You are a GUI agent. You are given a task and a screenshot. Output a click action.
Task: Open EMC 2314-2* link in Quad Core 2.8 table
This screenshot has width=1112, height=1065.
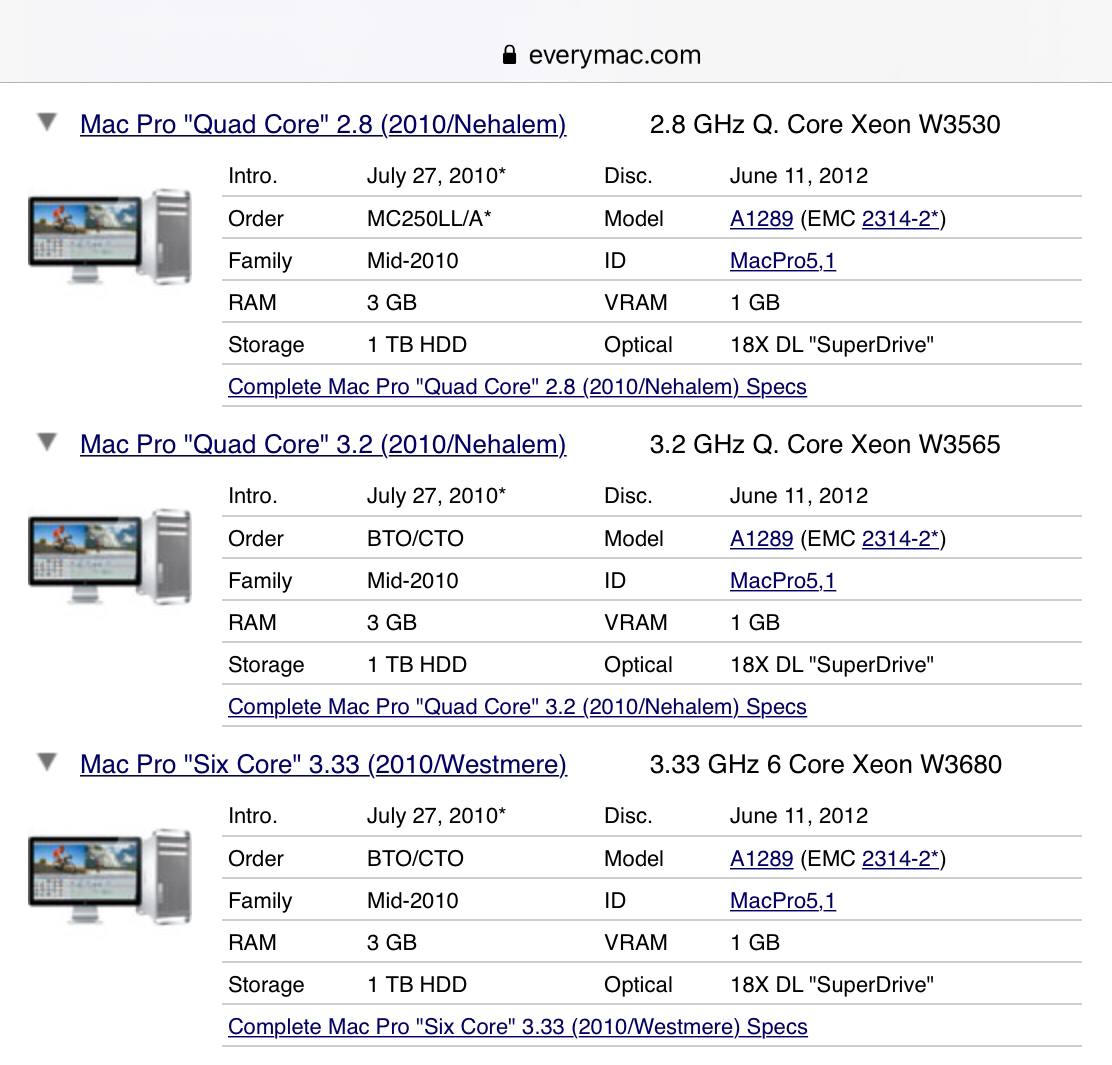900,218
